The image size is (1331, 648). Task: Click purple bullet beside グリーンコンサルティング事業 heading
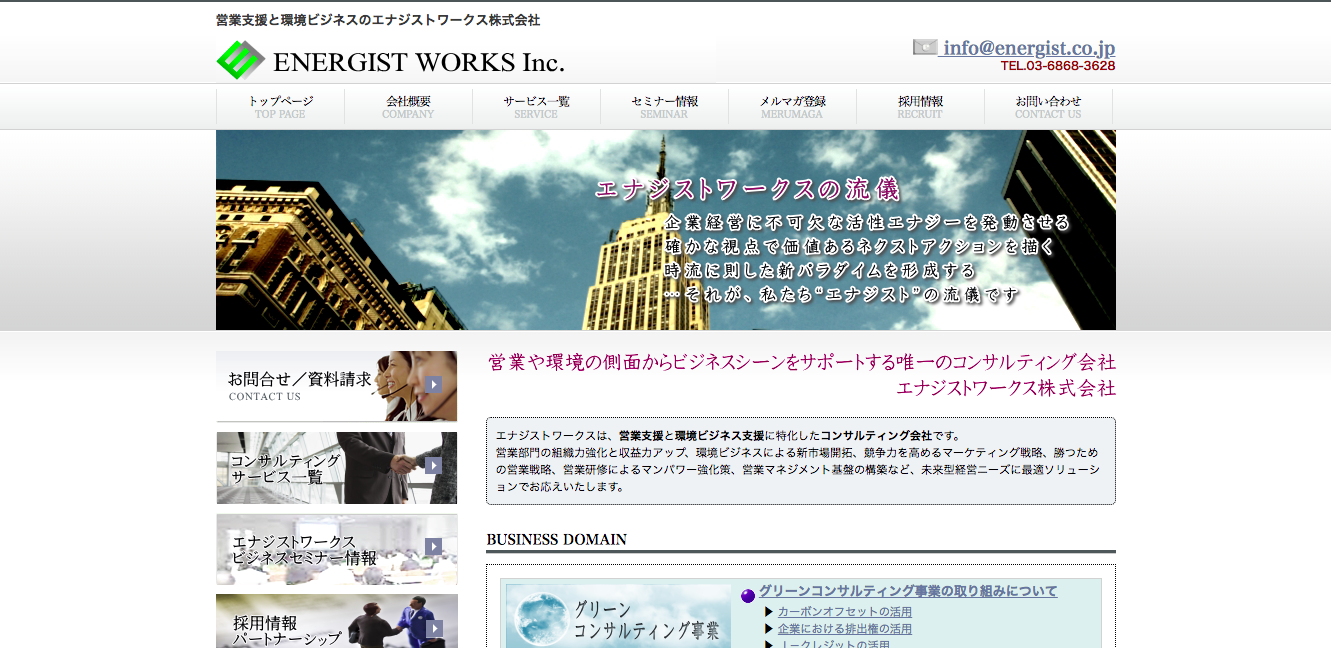748,596
